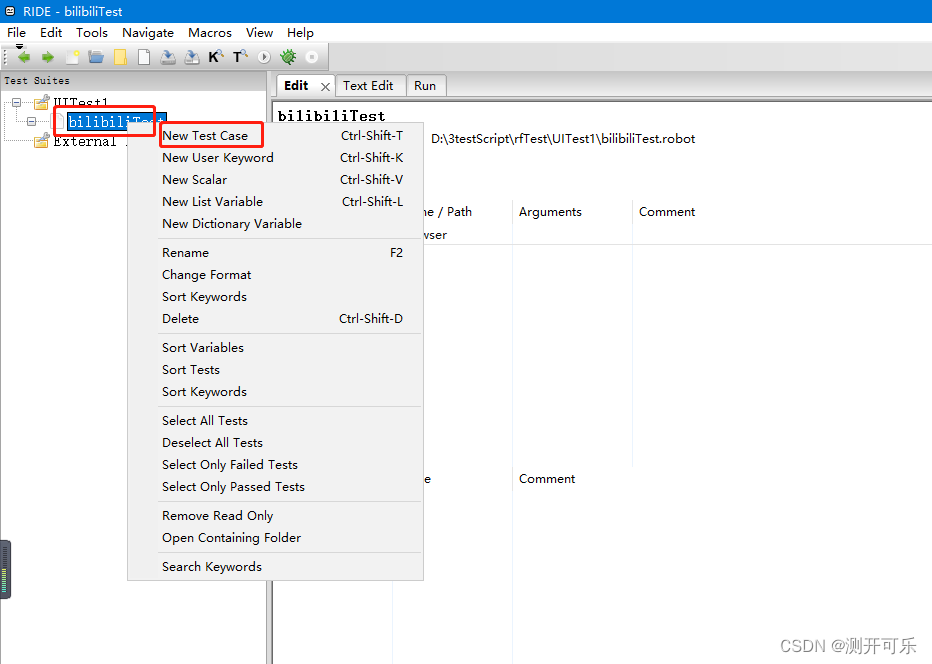This screenshot has height=664, width=932.
Task: Click the green Go Back arrow
Action: coord(24,57)
